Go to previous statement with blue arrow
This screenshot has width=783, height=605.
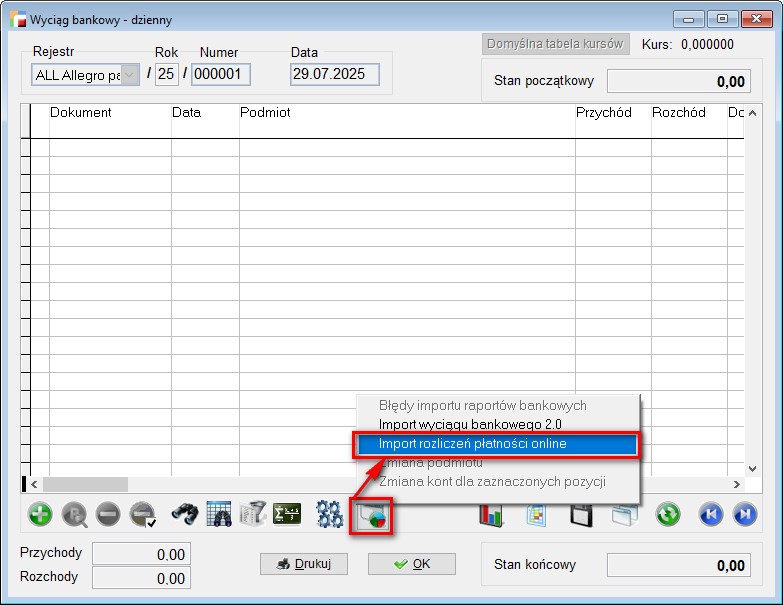pyautogui.click(x=710, y=515)
